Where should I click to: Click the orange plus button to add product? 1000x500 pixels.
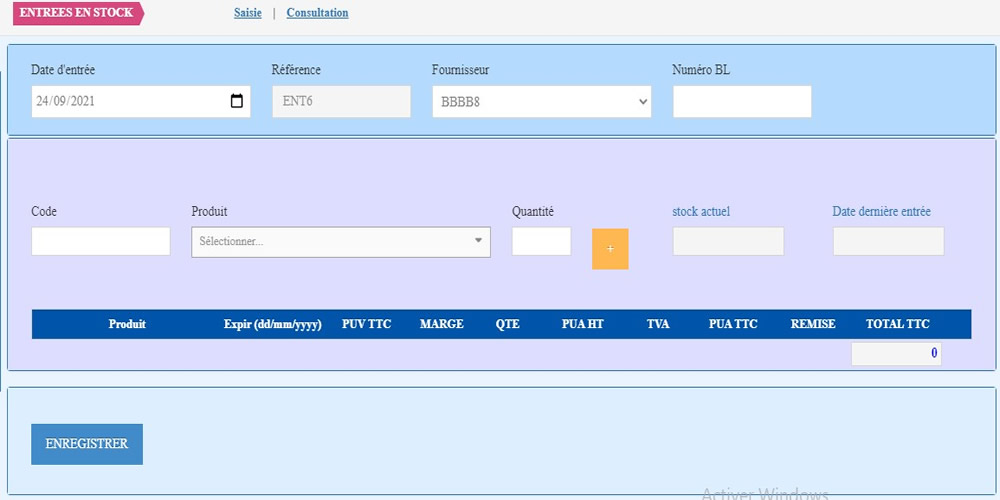pyautogui.click(x=610, y=248)
